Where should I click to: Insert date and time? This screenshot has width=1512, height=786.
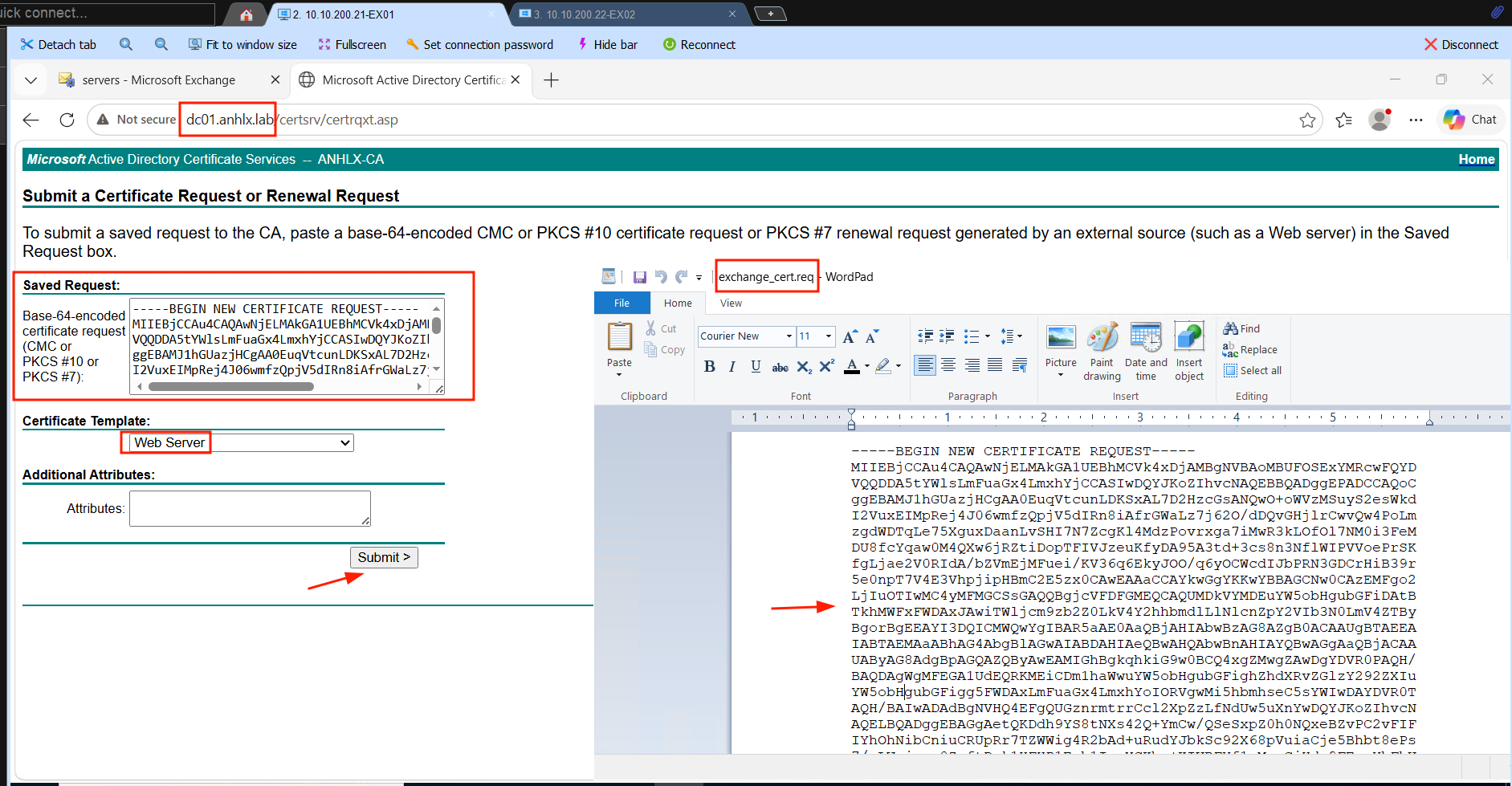[1146, 352]
